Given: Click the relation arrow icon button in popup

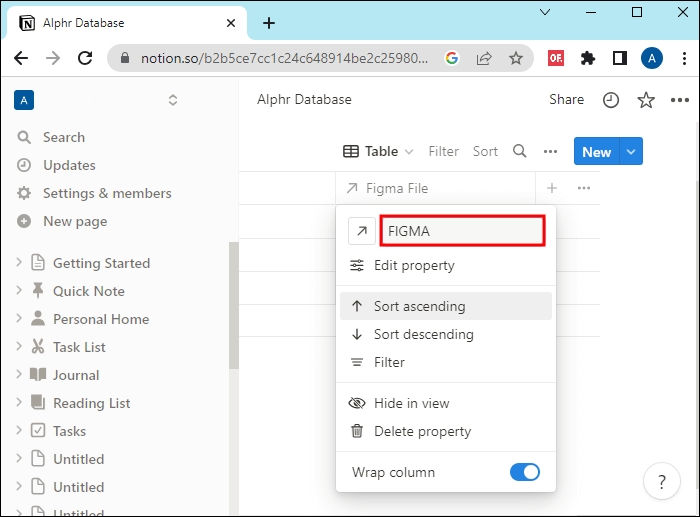Looking at the screenshot, I should (x=362, y=231).
